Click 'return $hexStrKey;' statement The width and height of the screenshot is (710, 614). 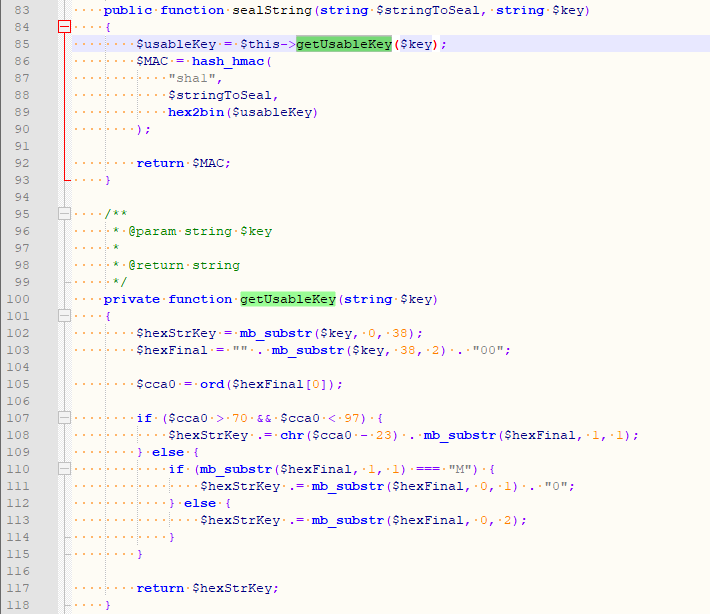pos(207,588)
